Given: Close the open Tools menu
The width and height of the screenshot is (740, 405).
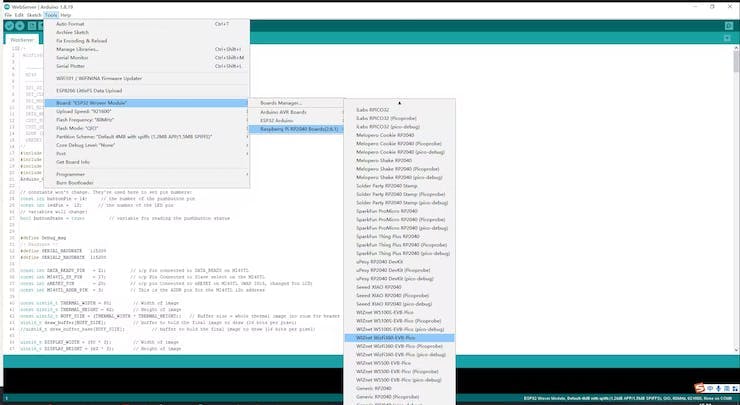Looking at the screenshot, I should pos(51,15).
